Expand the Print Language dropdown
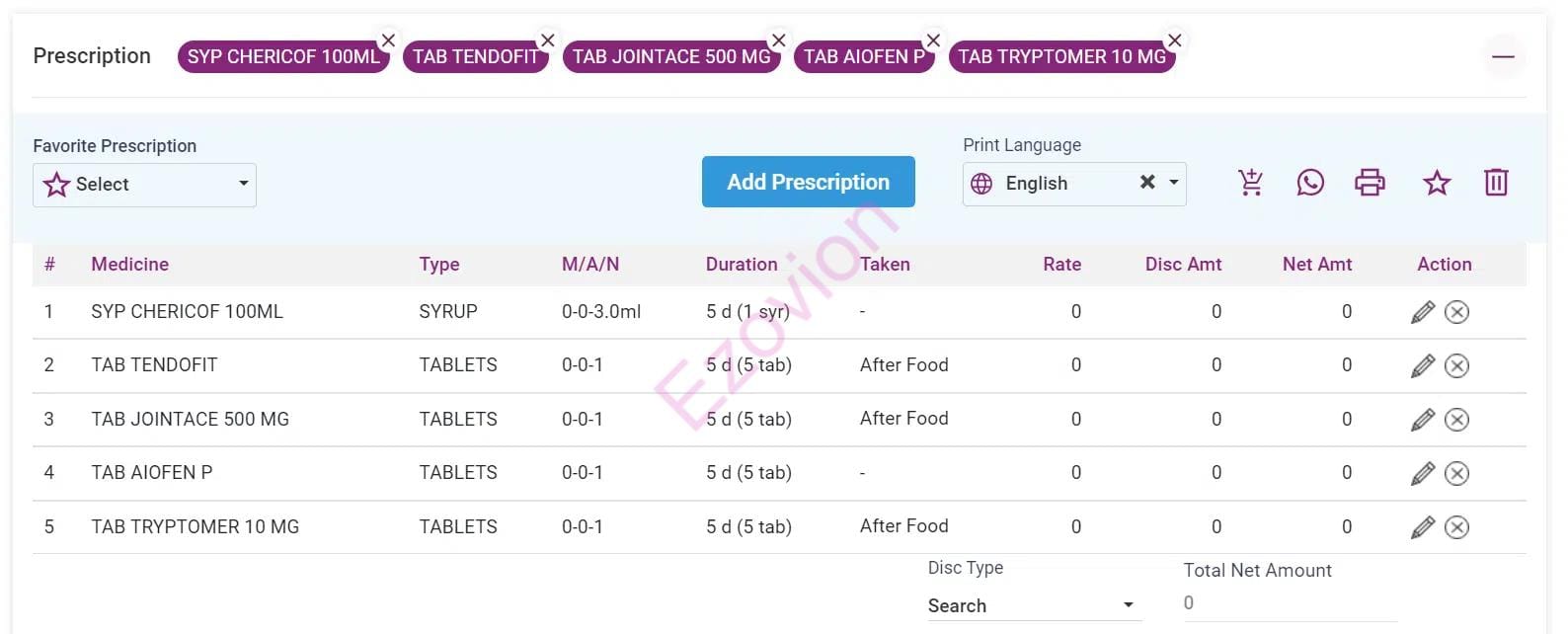This screenshot has width=1568, height=634. 1174,183
